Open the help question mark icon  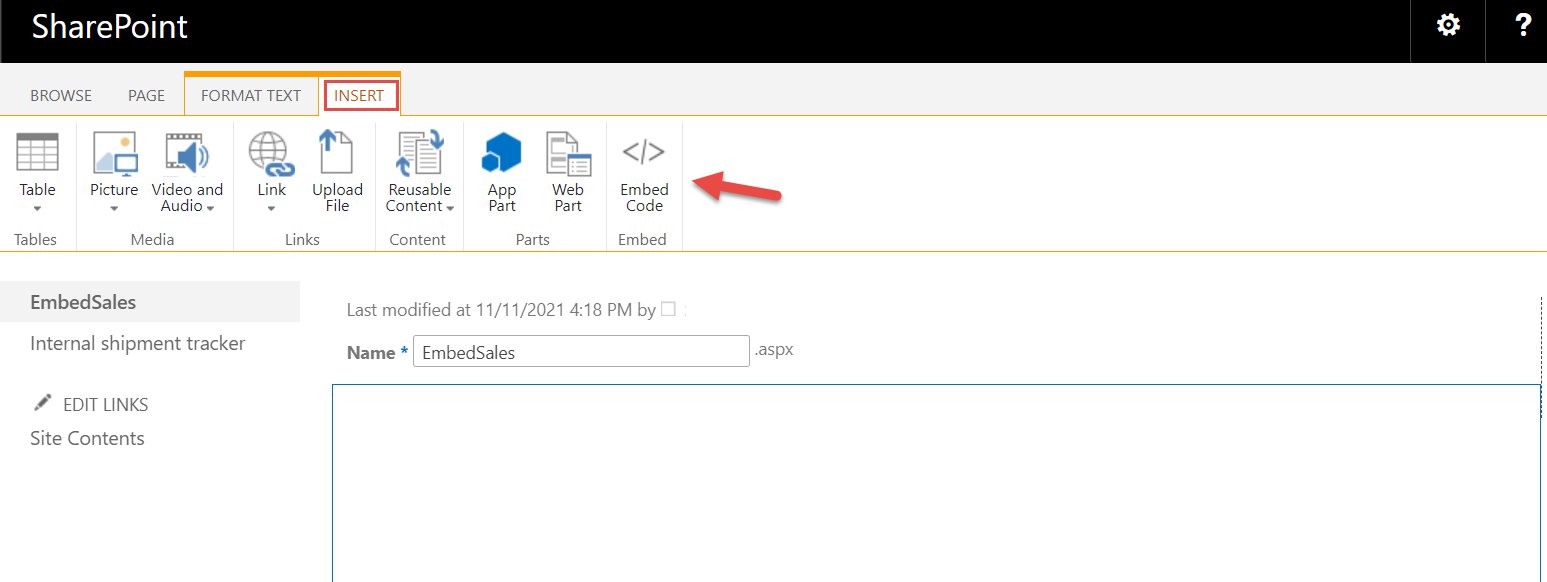(1522, 26)
